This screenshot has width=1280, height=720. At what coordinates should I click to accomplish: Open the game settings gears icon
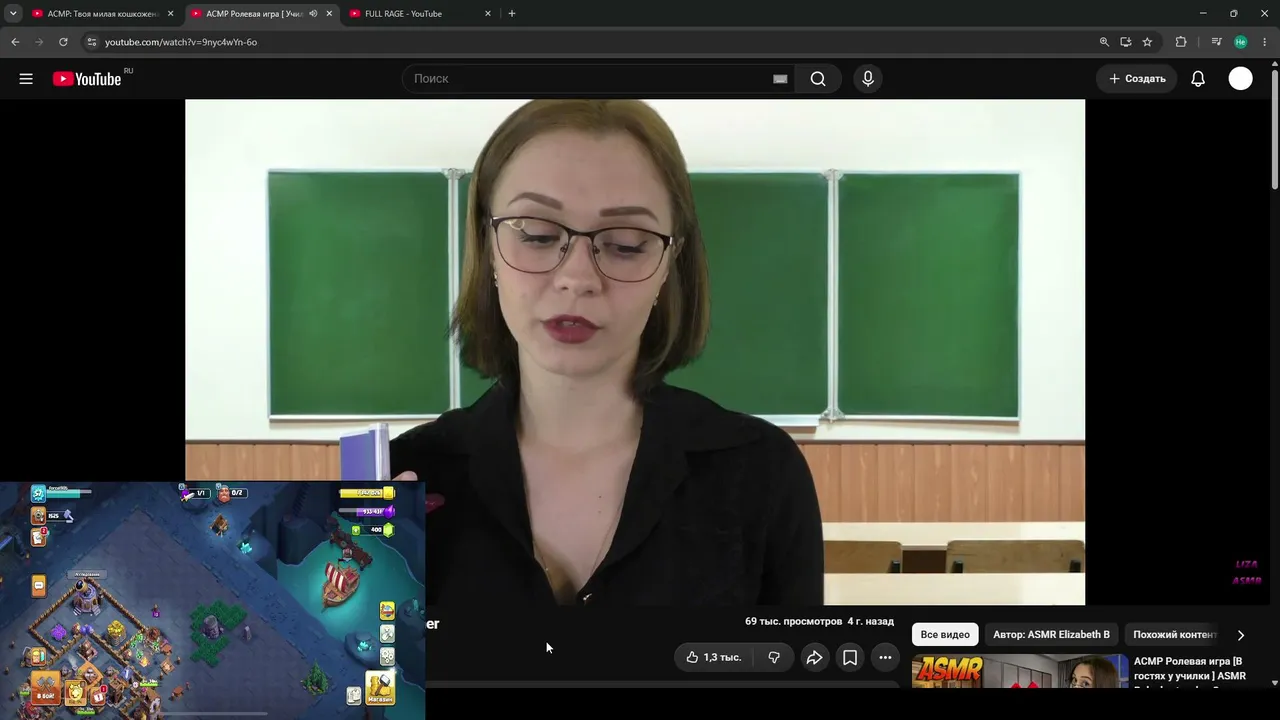click(387, 656)
